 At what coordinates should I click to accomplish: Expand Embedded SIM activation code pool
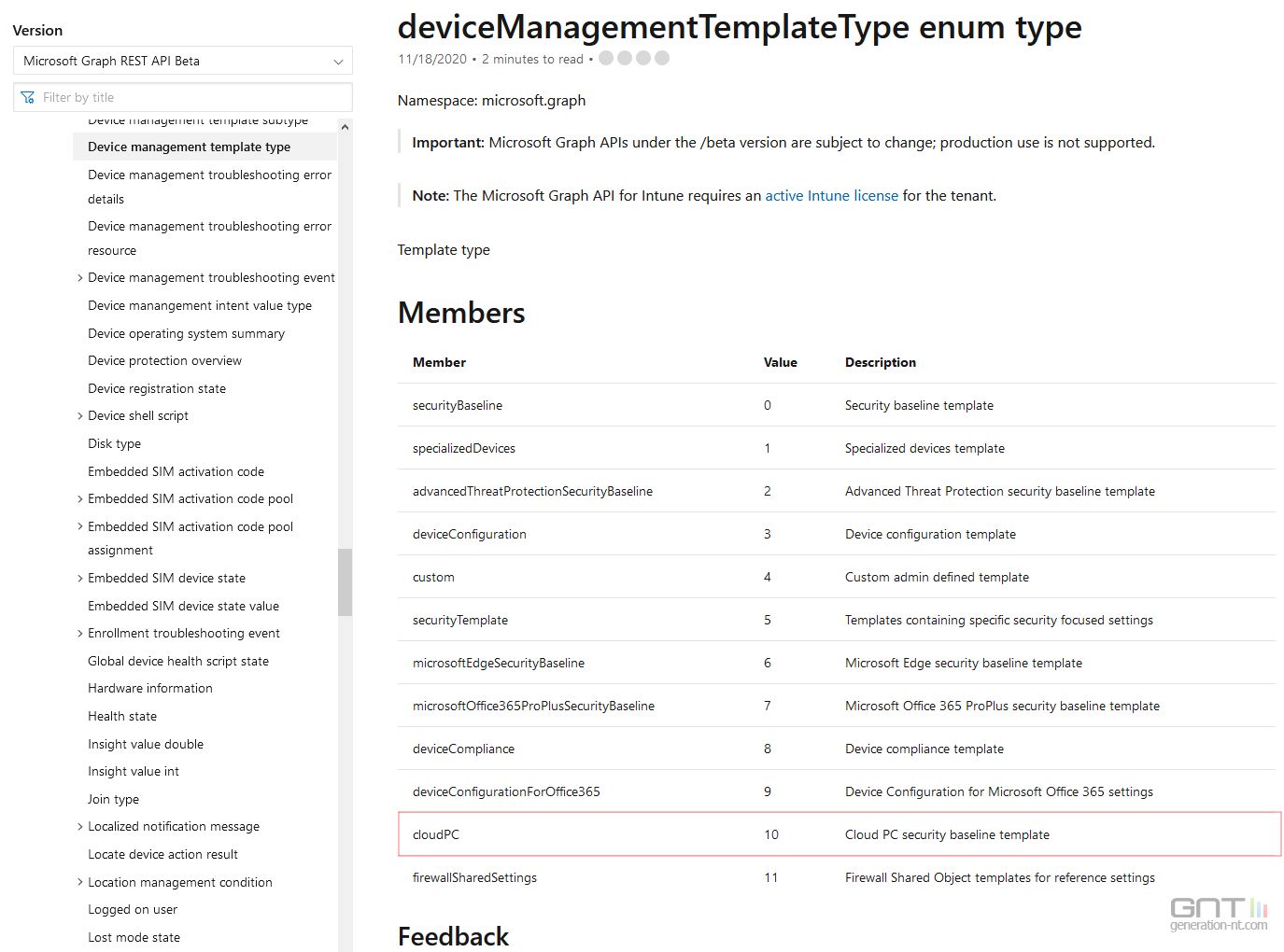pos(79,498)
